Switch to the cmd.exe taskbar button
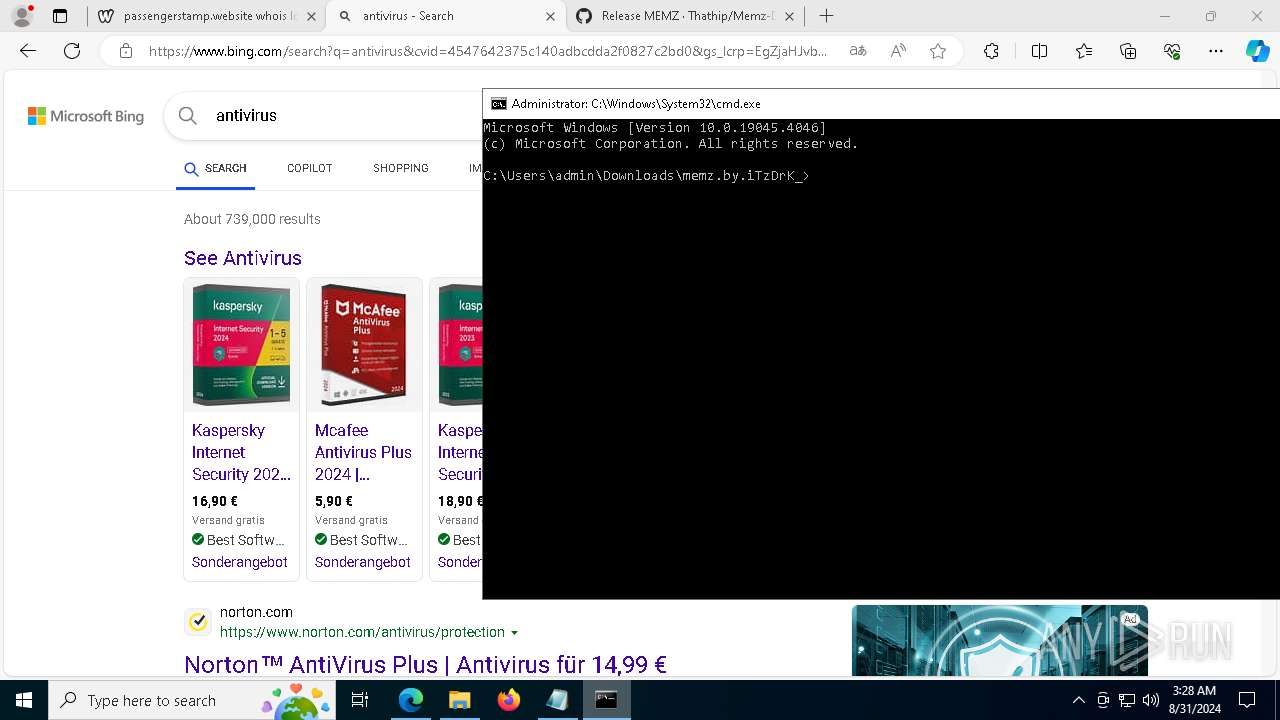This screenshot has height=720, width=1280. tap(606, 700)
